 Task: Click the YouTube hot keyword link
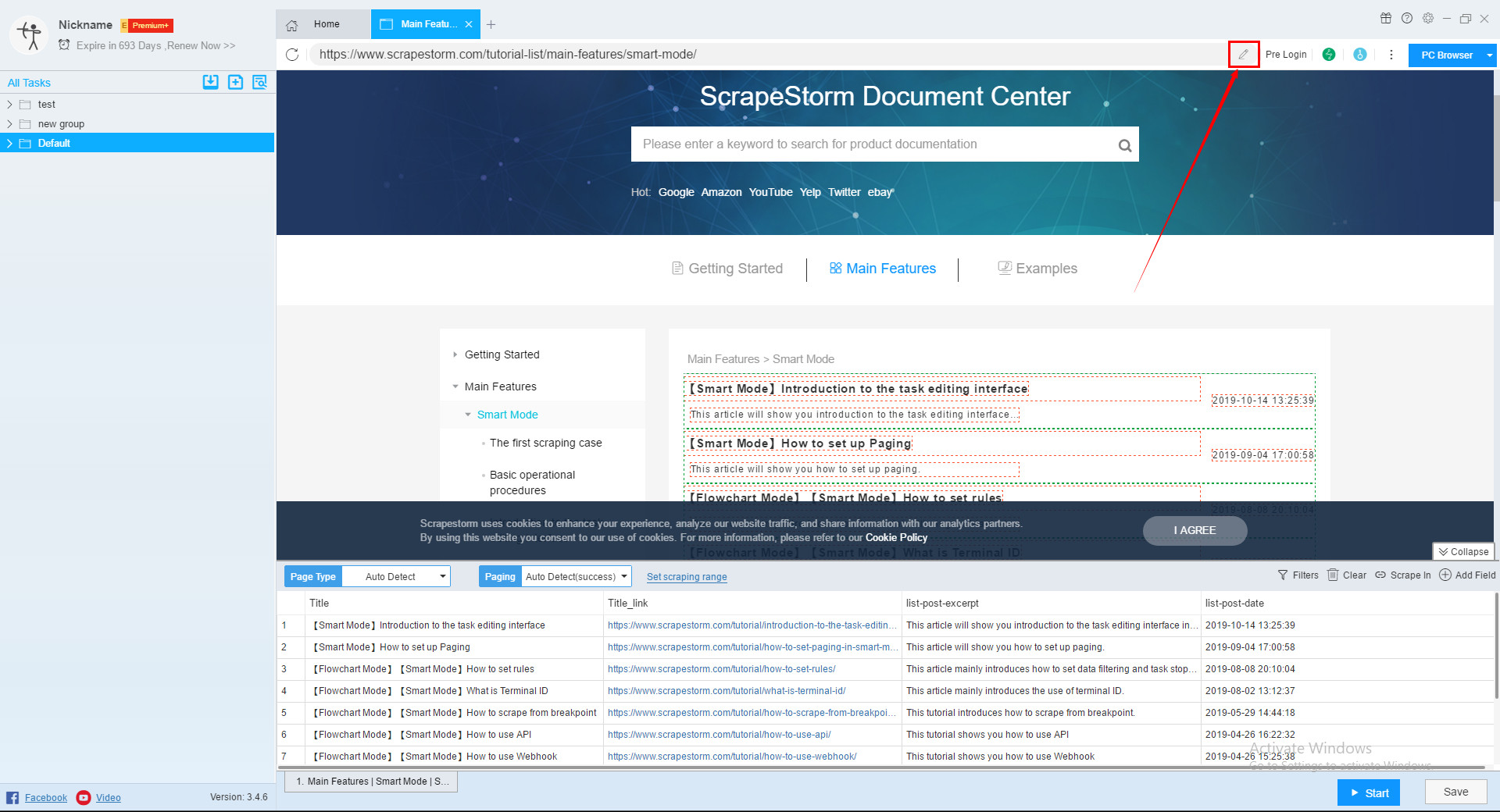pyautogui.click(x=770, y=192)
